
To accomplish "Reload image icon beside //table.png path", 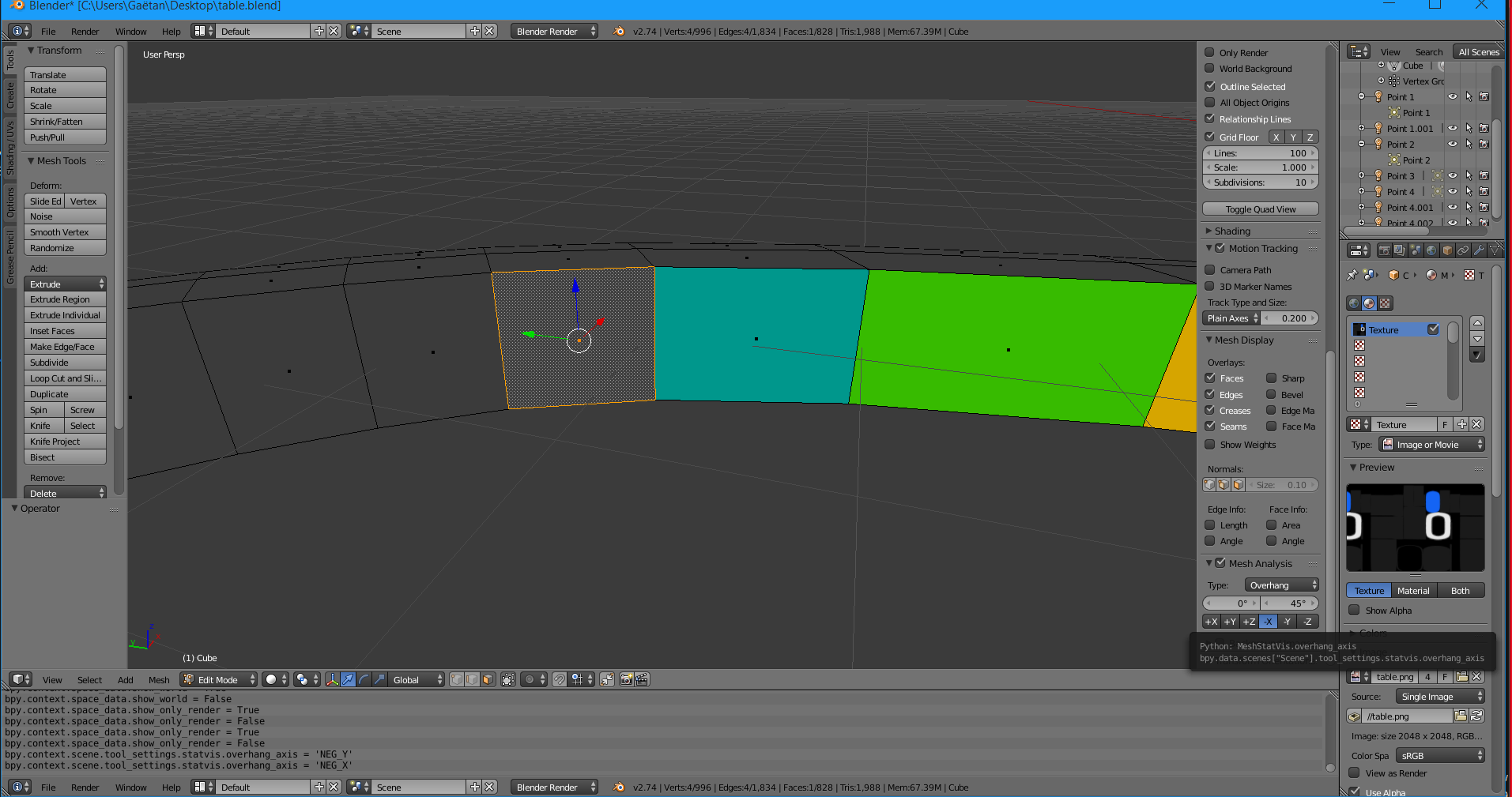I will point(1476,716).
